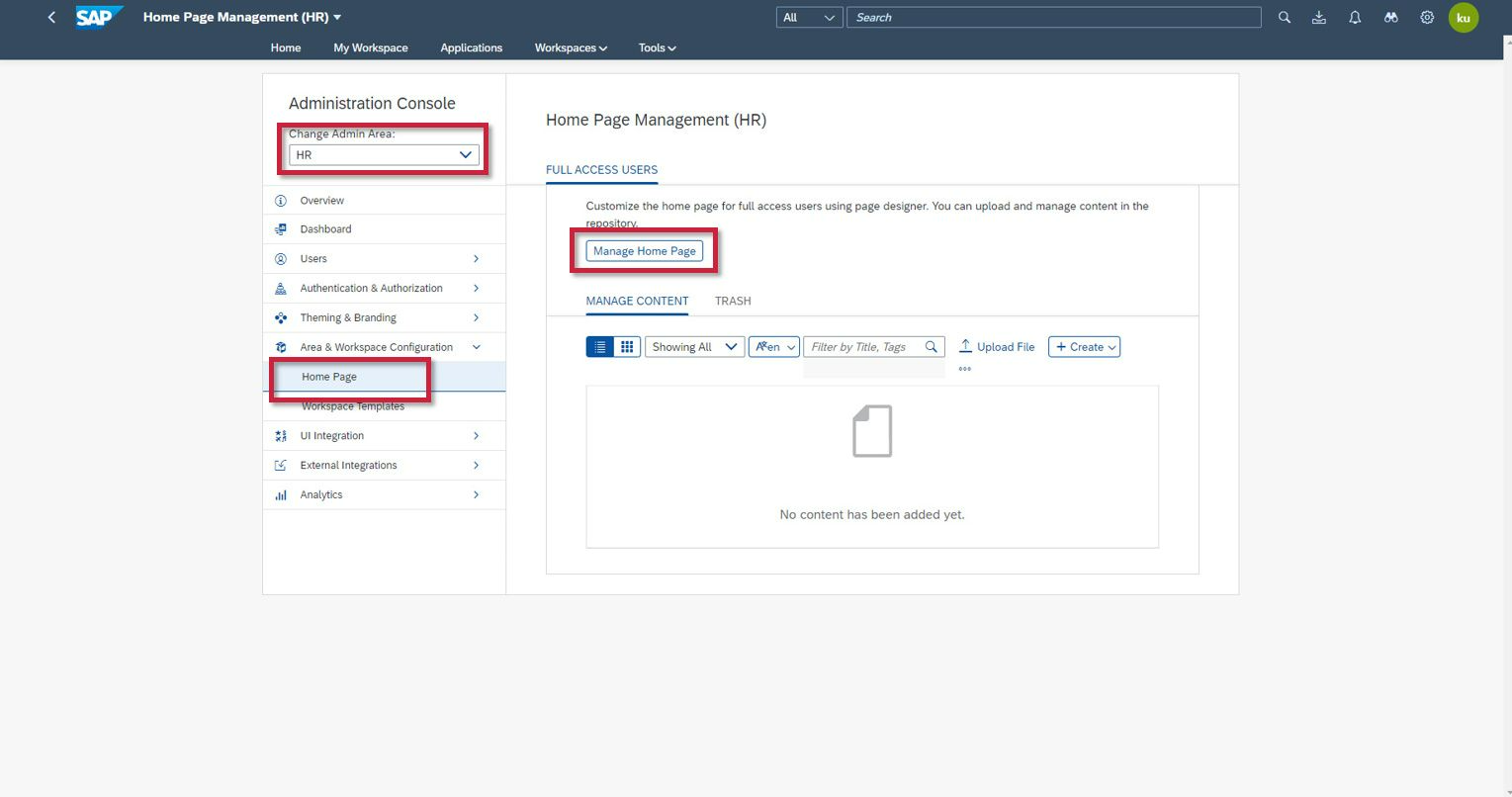This screenshot has width=1512, height=797.
Task: Open the Change Admin Area HR dropdown
Action: (x=384, y=155)
